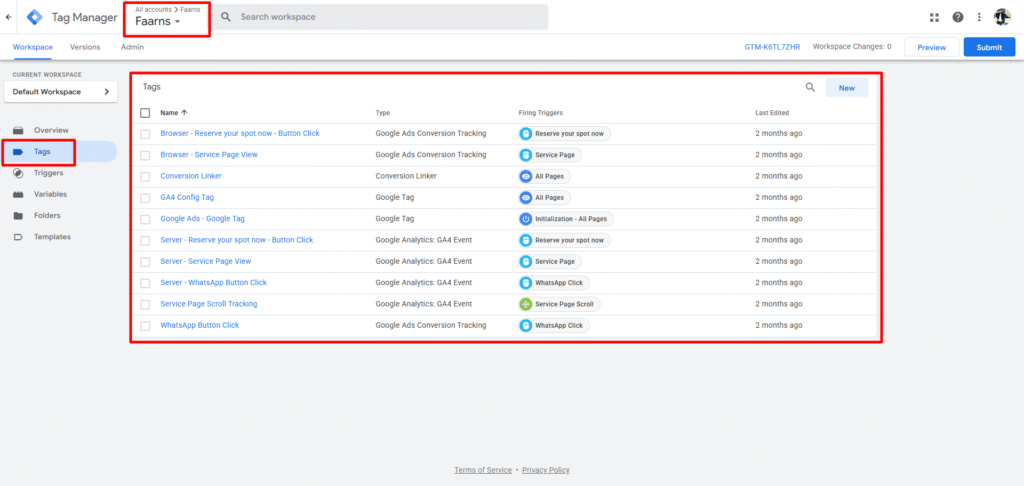
Task: Open the WhatsApp Button Click tag link
Action: [x=199, y=325]
